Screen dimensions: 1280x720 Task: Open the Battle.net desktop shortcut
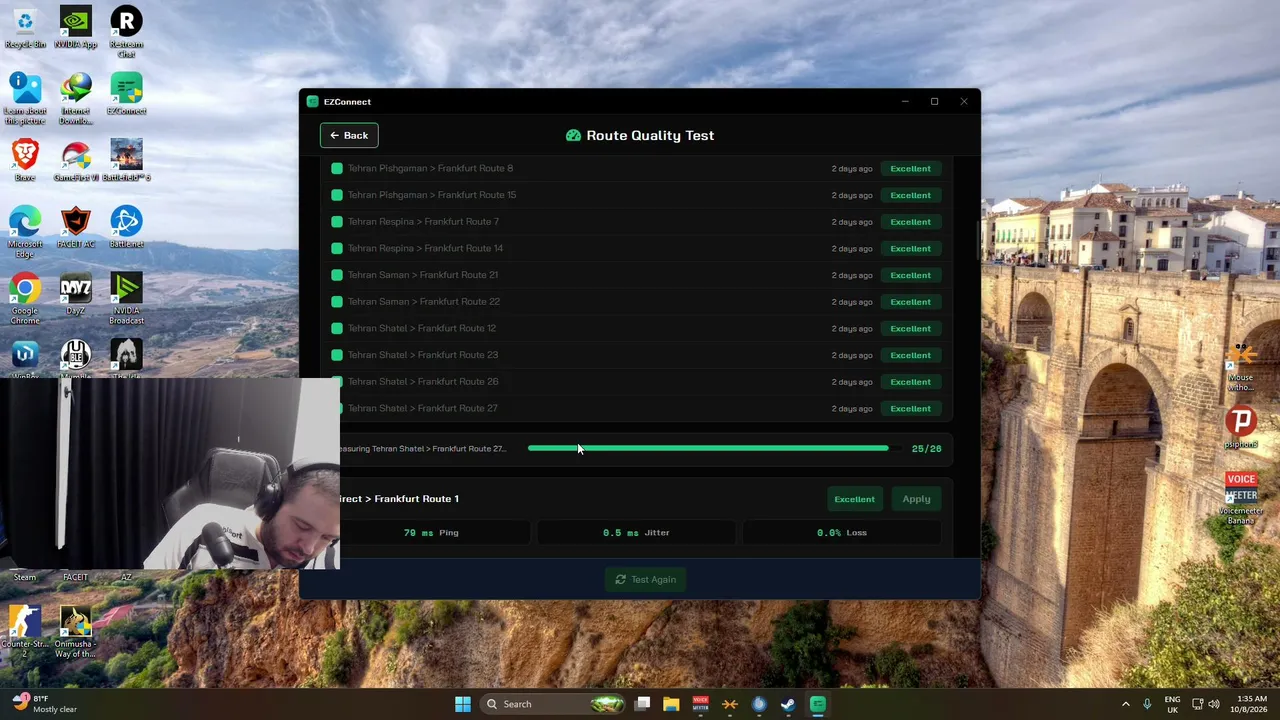tap(126, 227)
